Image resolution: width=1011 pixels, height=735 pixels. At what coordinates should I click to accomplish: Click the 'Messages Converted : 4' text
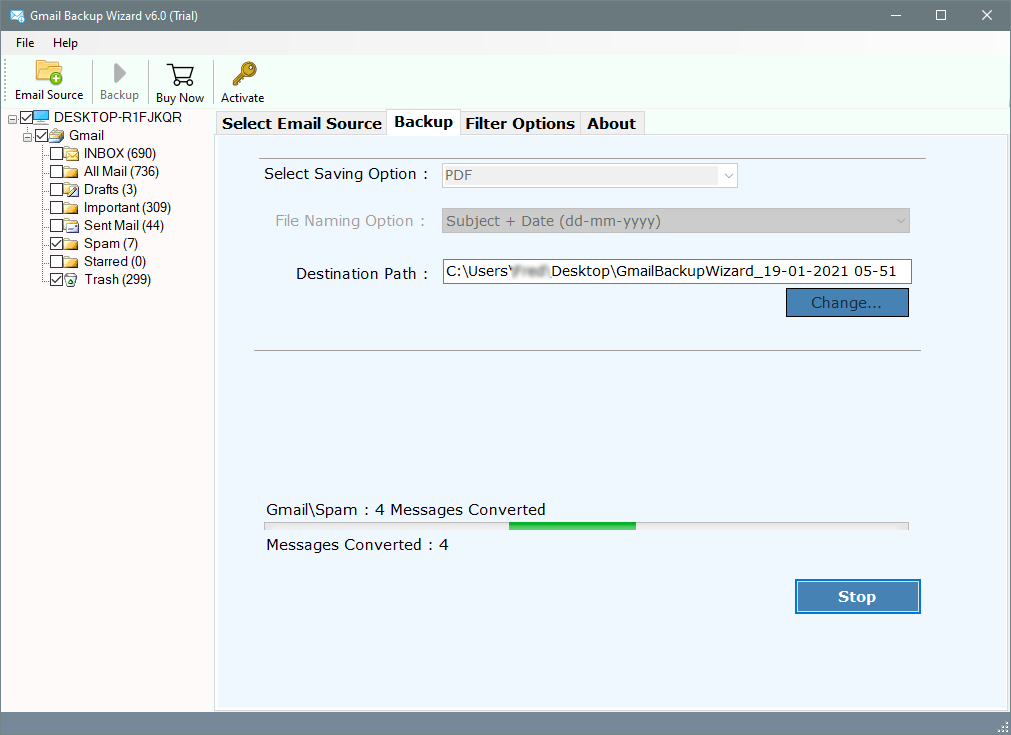click(357, 545)
